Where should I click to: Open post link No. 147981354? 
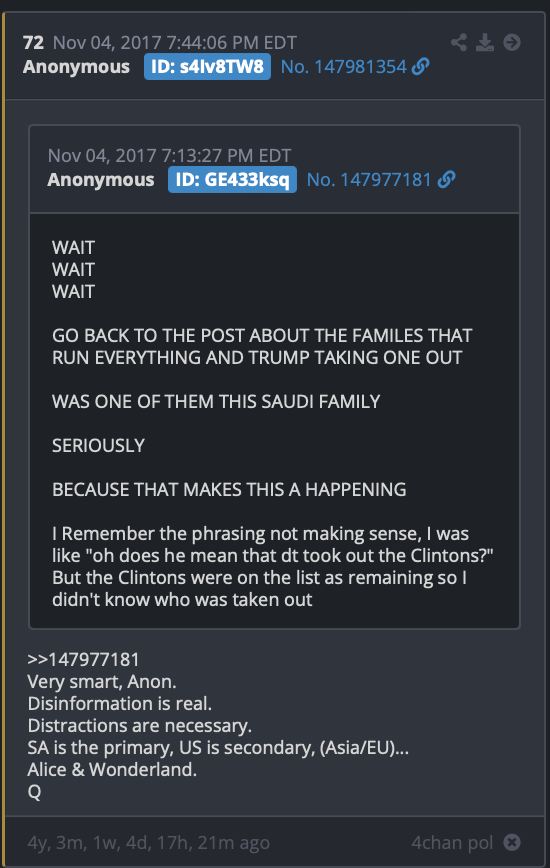click(344, 66)
